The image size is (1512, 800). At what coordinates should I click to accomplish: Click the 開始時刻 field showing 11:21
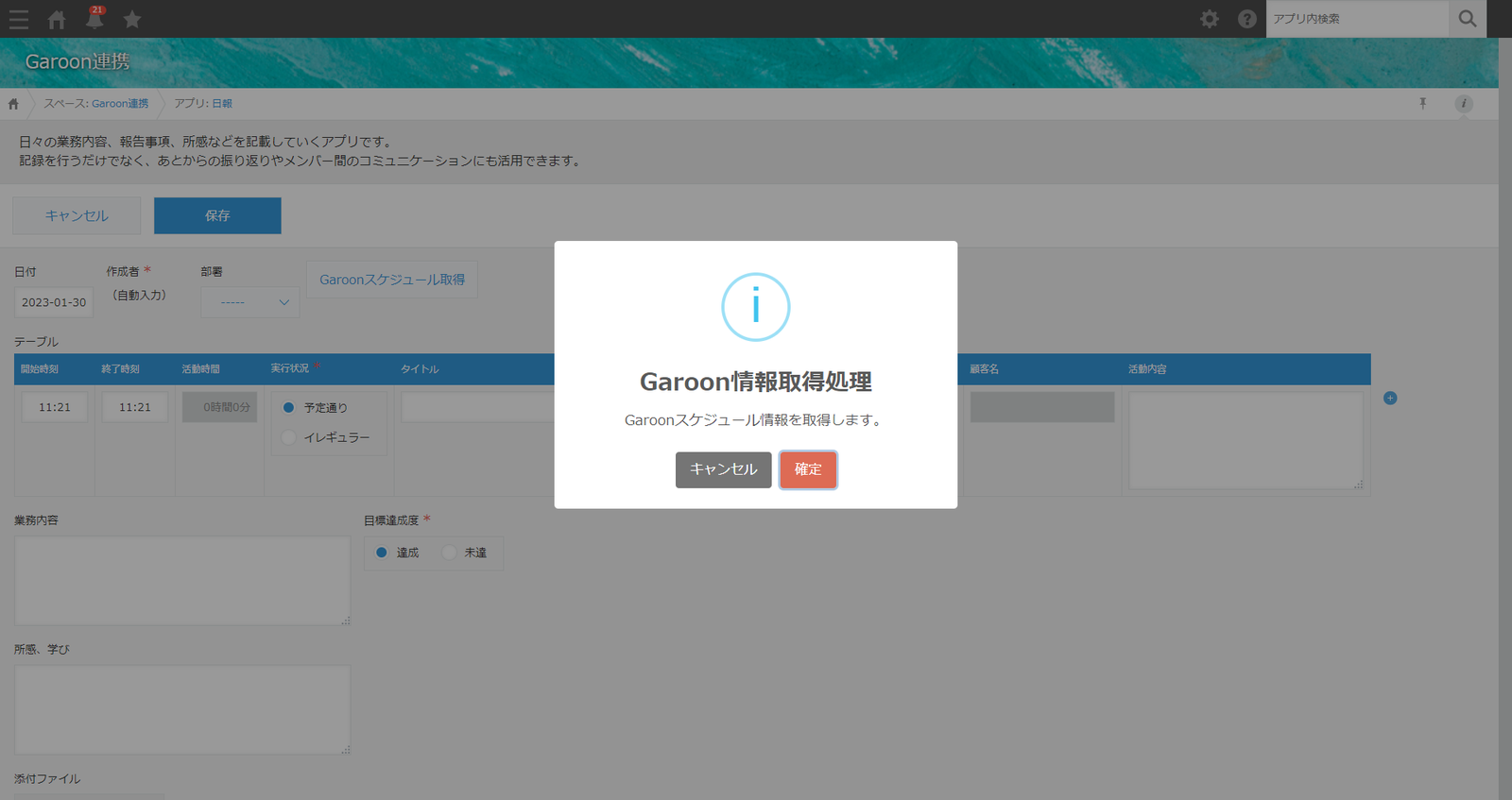pos(55,407)
